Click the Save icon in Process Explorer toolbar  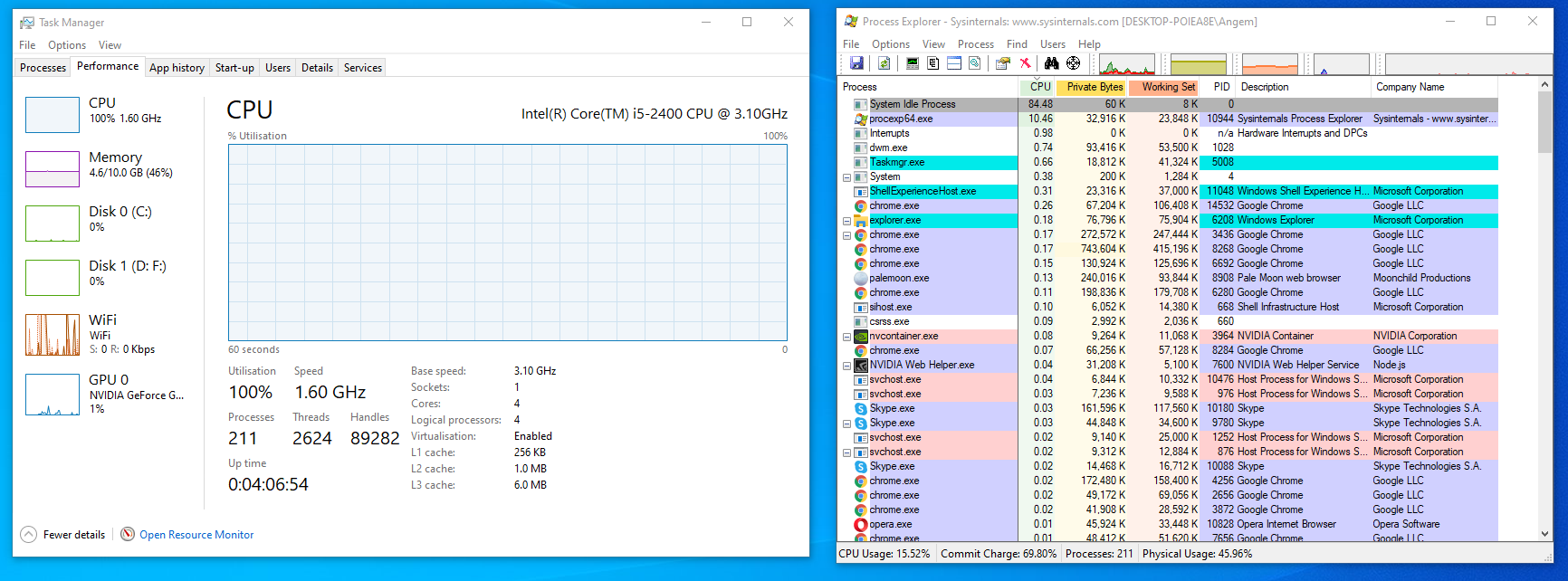[x=856, y=63]
